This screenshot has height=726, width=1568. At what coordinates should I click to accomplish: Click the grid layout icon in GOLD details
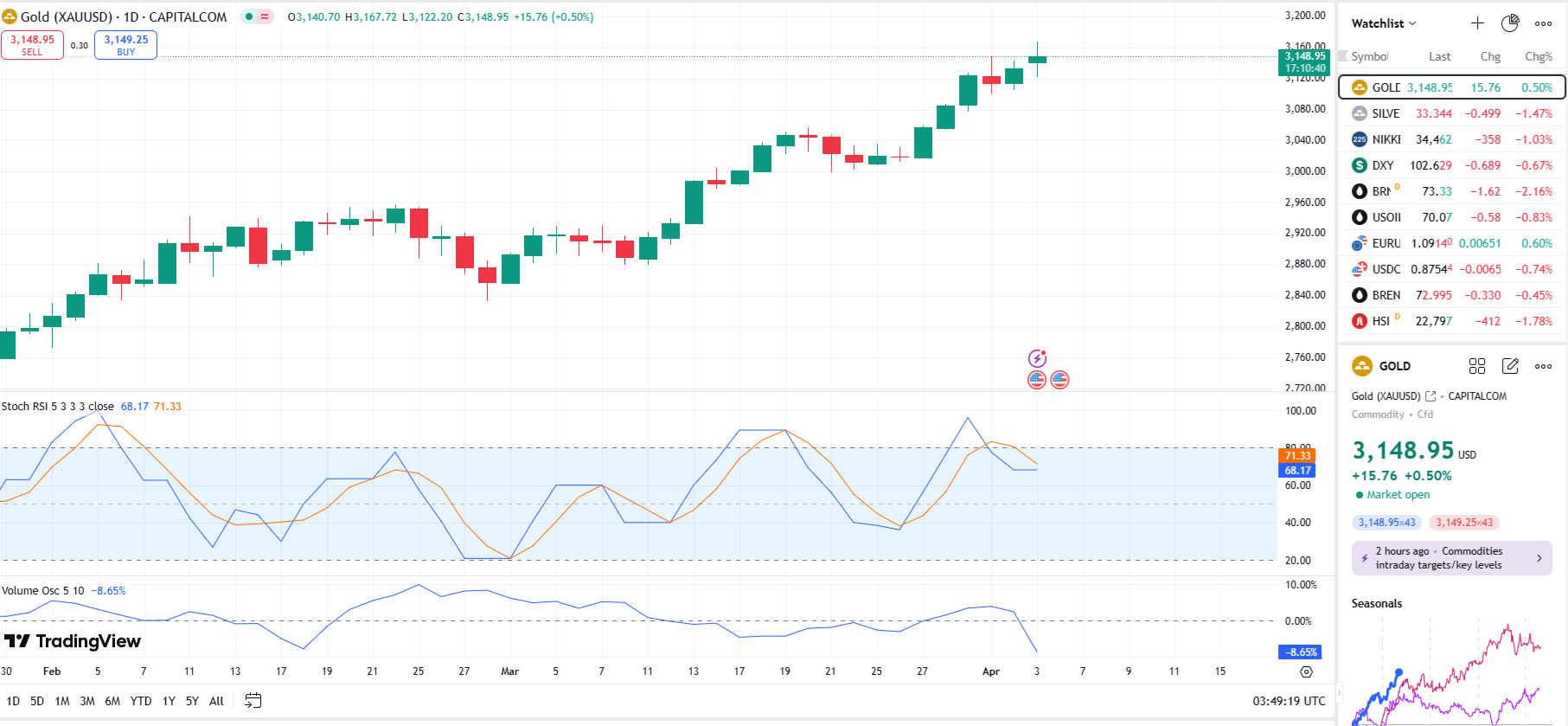click(x=1477, y=366)
